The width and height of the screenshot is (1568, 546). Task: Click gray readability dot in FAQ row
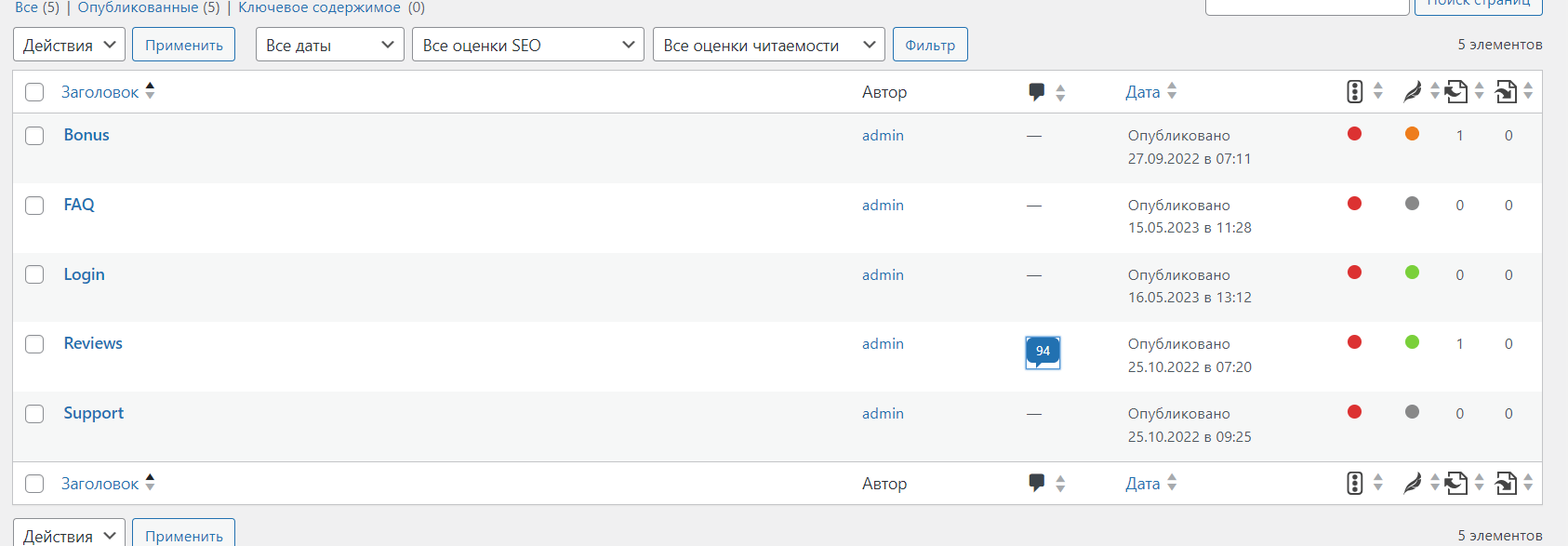(1412, 204)
